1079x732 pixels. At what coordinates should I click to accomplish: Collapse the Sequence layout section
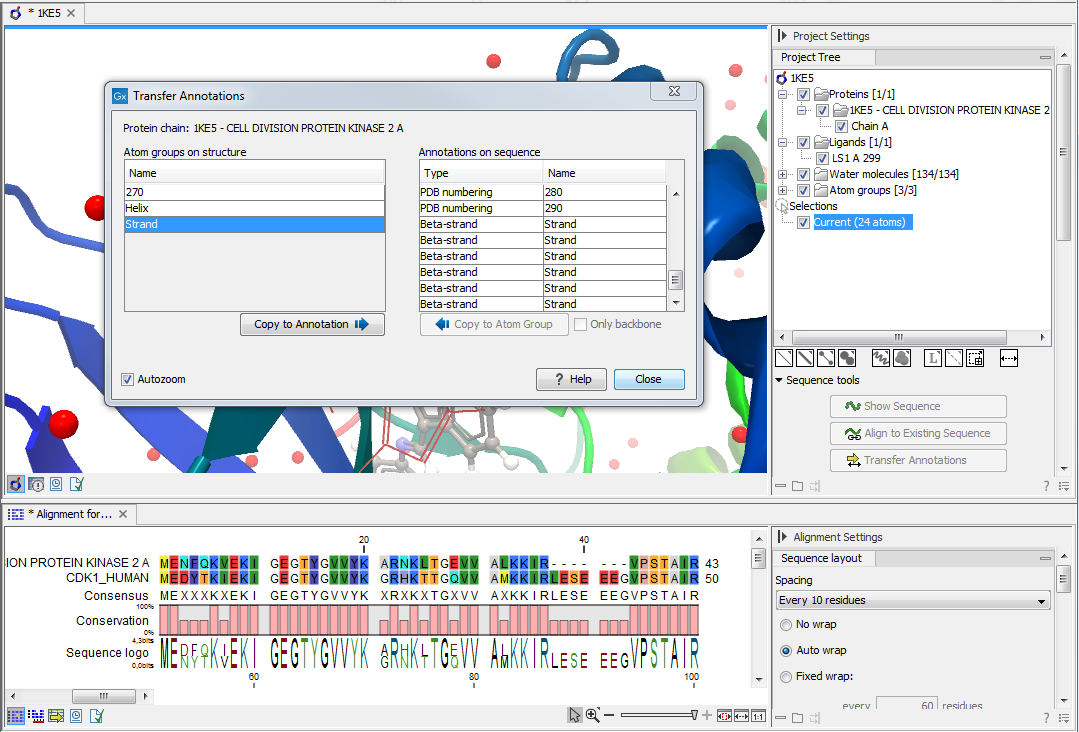coord(1046,558)
